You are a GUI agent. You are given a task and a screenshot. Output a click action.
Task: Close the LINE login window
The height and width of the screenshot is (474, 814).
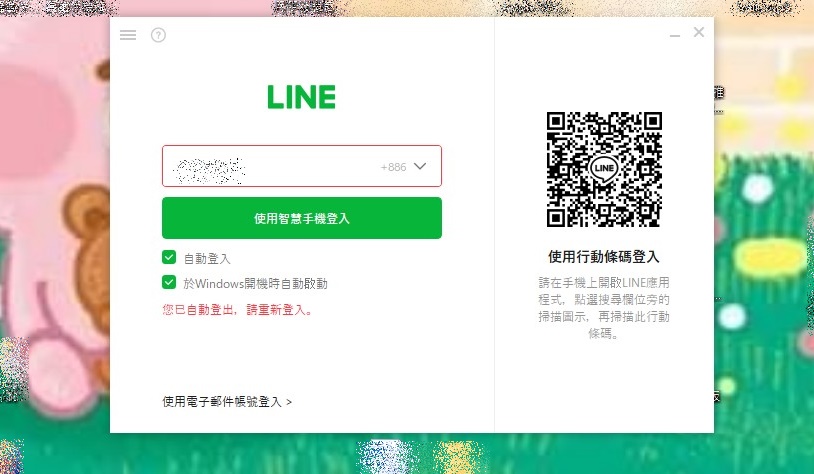[699, 32]
